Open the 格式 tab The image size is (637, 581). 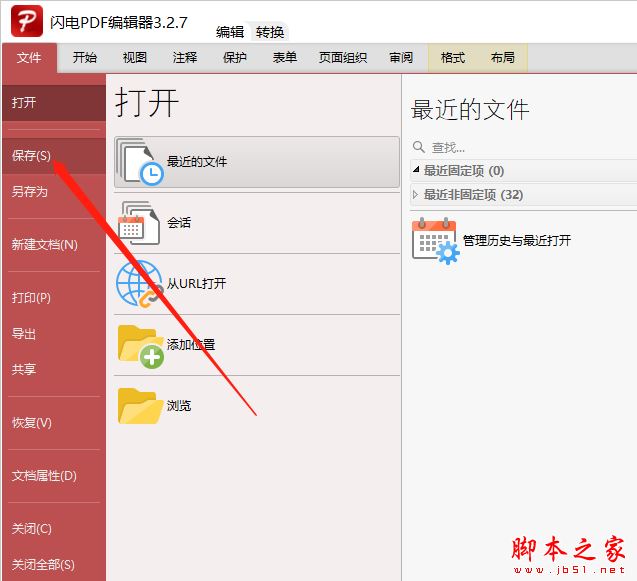pos(453,58)
